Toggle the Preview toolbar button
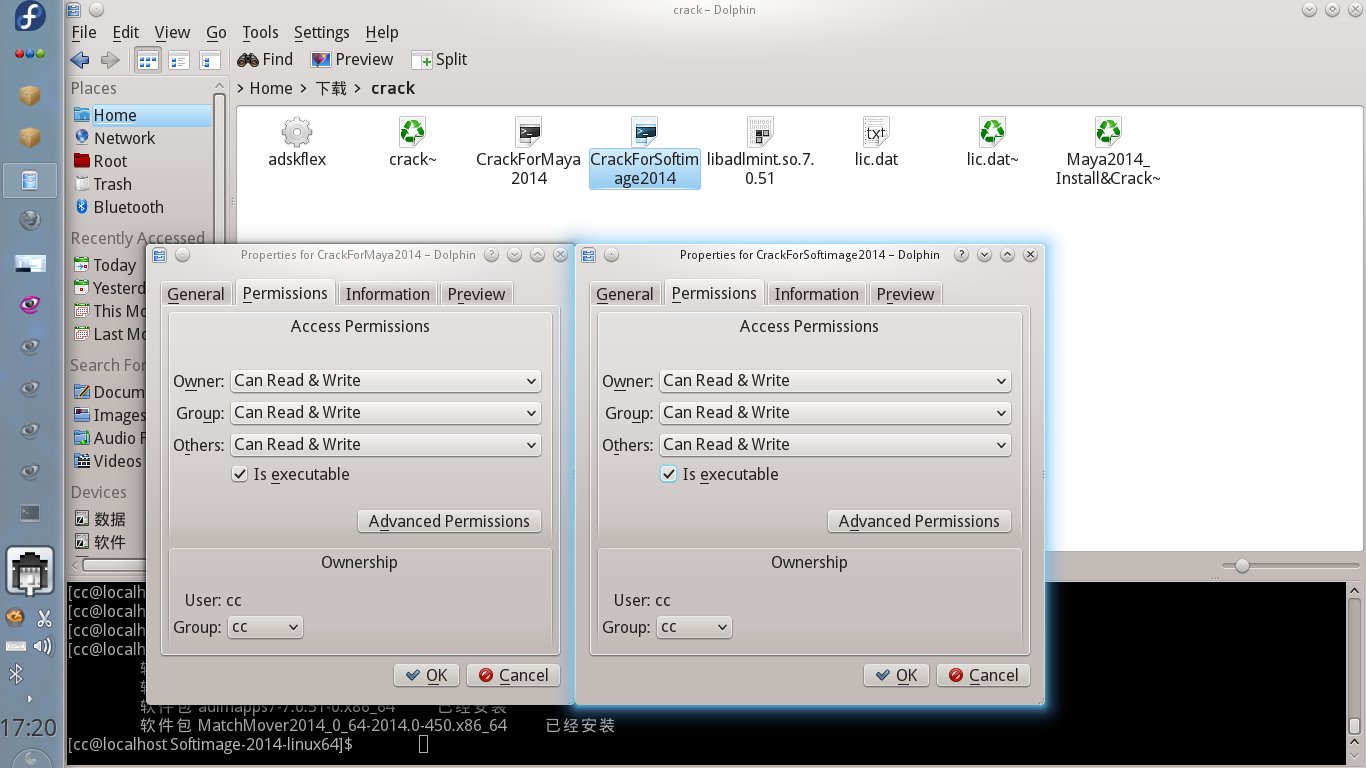1366x768 pixels. (x=351, y=60)
